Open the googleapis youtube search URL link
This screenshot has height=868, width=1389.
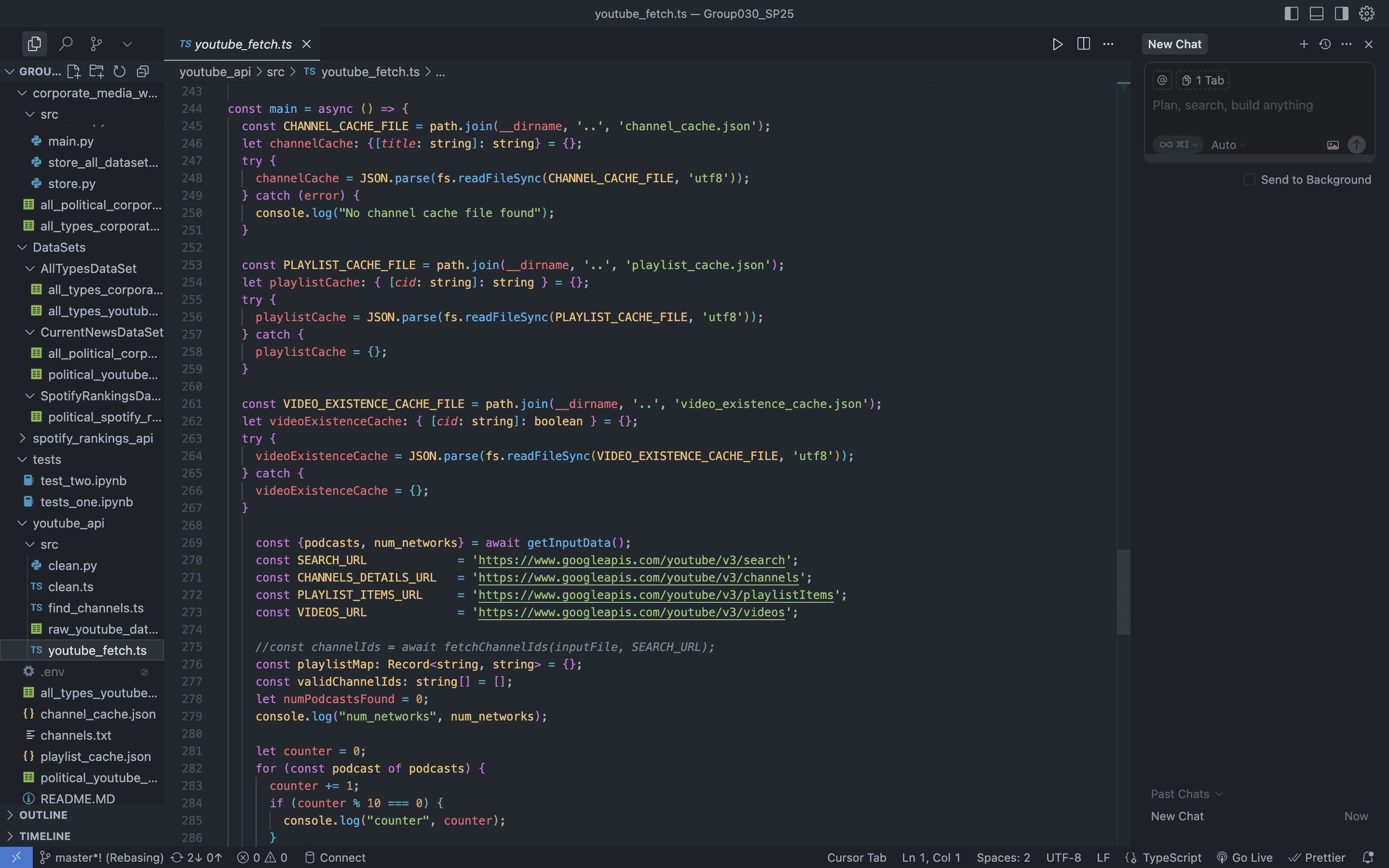point(631,560)
